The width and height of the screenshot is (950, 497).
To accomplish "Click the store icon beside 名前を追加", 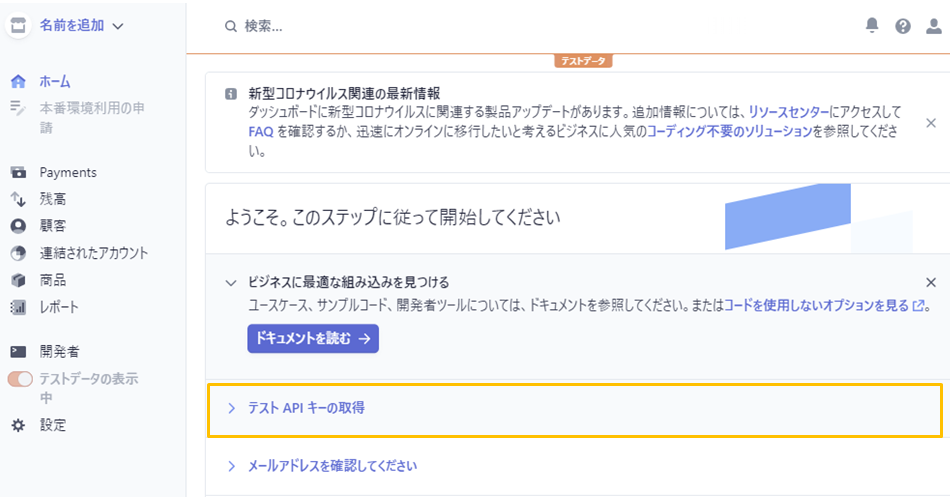I will coord(18,25).
